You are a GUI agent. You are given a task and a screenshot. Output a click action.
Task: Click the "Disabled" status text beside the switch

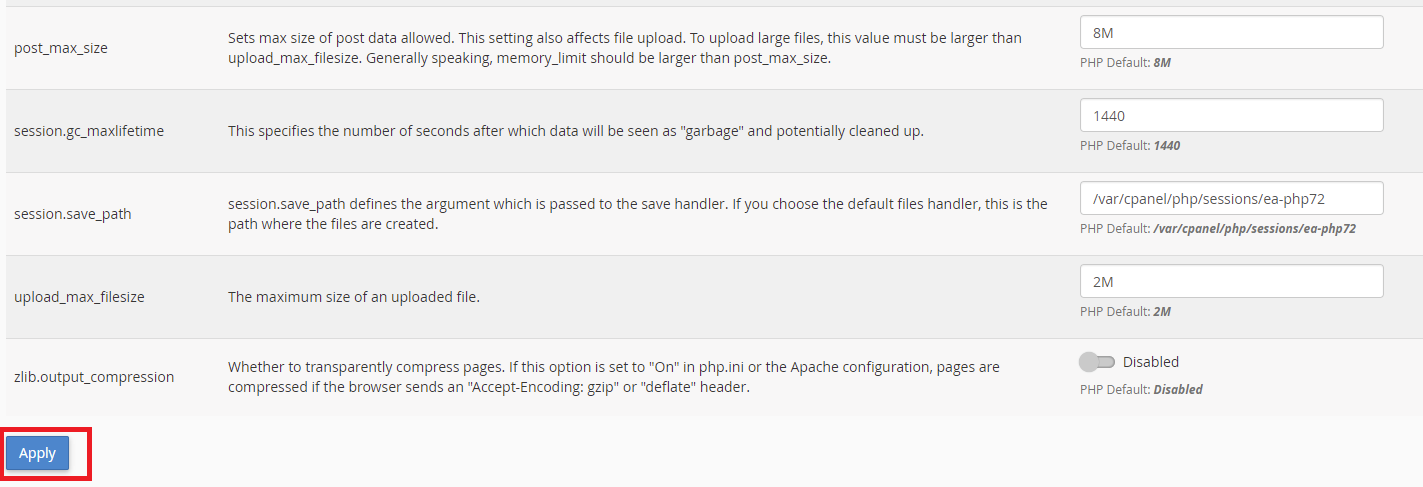(1151, 362)
